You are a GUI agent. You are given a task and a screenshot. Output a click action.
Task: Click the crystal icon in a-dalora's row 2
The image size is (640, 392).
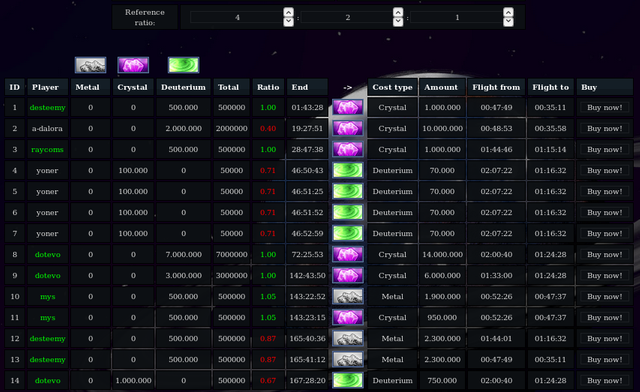pyautogui.click(x=347, y=128)
